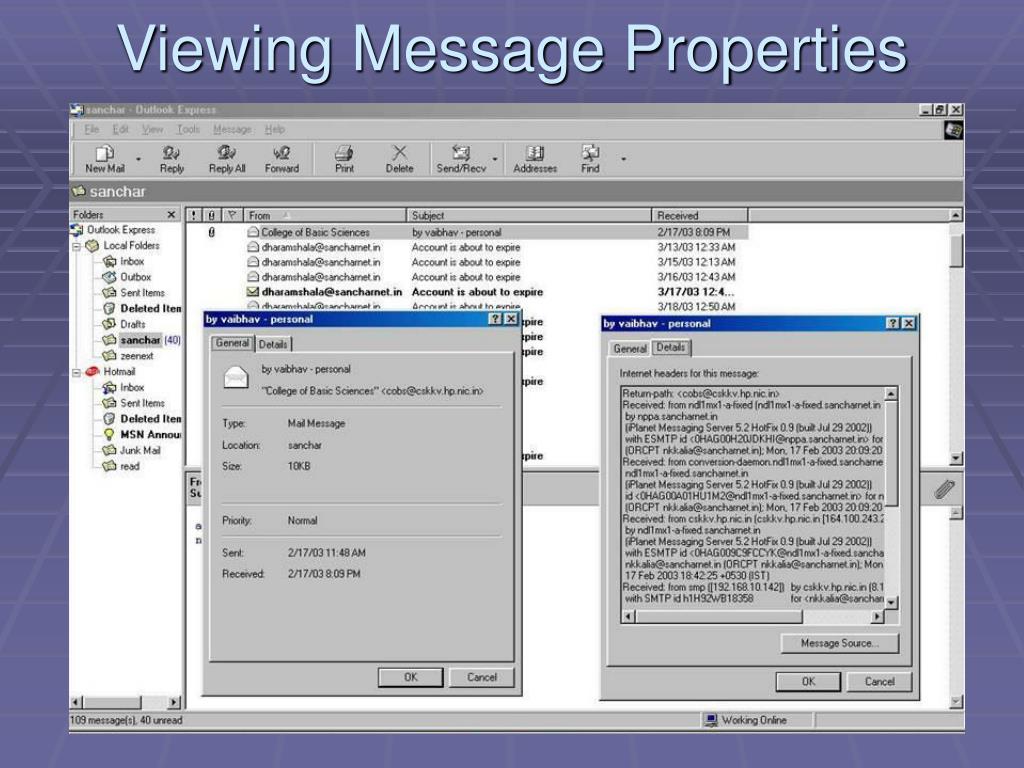Close the Folders pane with X
Screen dimensions: 1024x768
pyautogui.click(x=171, y=214)
